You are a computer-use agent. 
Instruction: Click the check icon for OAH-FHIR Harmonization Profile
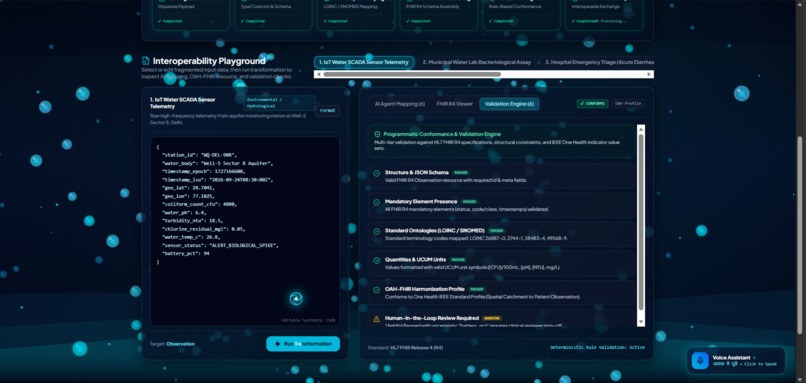coord(377,290)
